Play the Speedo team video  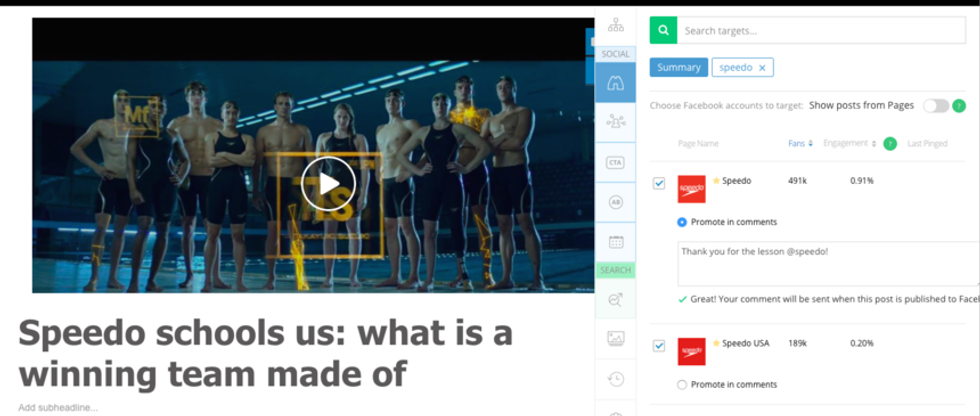pyautogui.click(x=328, y=184)
